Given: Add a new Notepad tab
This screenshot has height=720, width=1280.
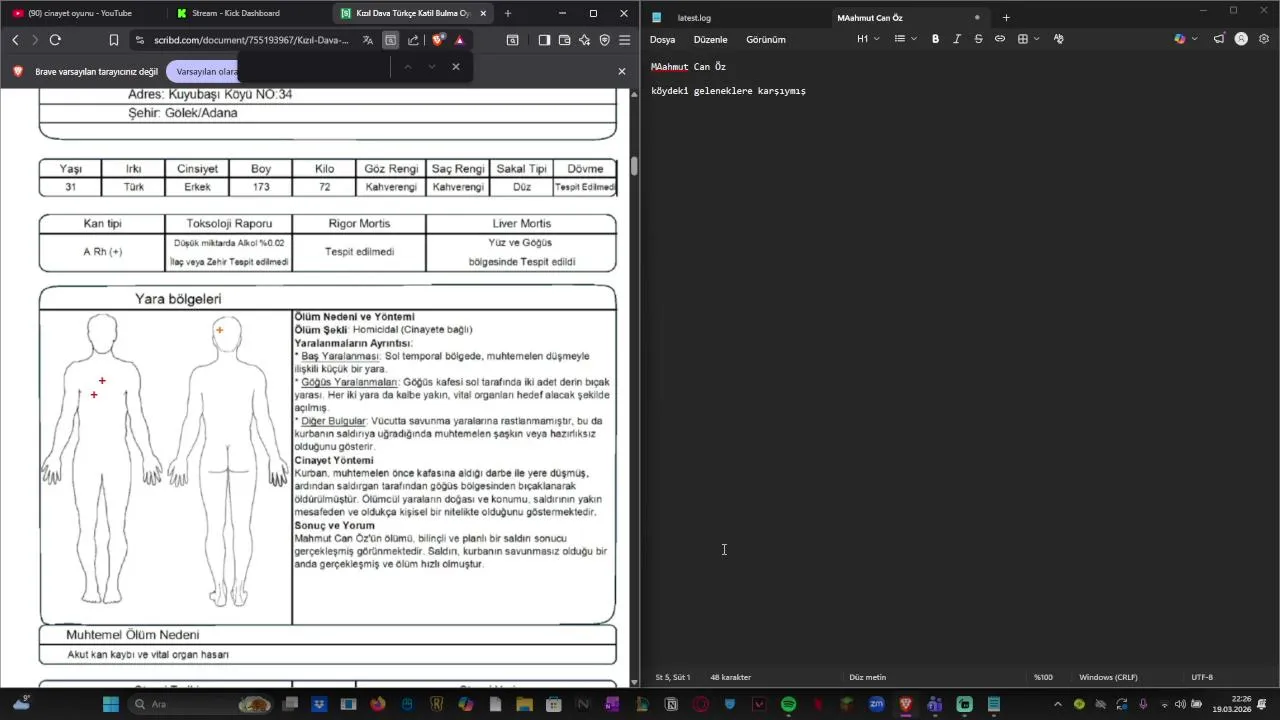Looking at the screenshot, I should [x=1006, y=17].
